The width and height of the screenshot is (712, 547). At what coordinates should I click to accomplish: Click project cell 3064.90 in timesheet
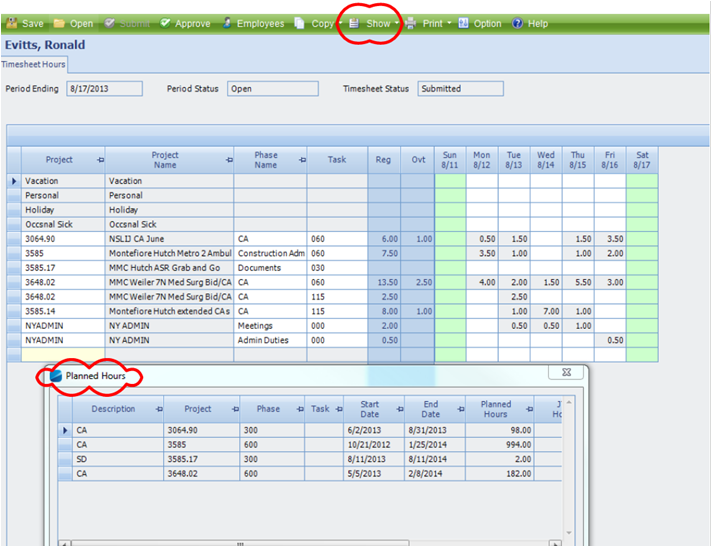pyautogui.click(x=63, y=239)
